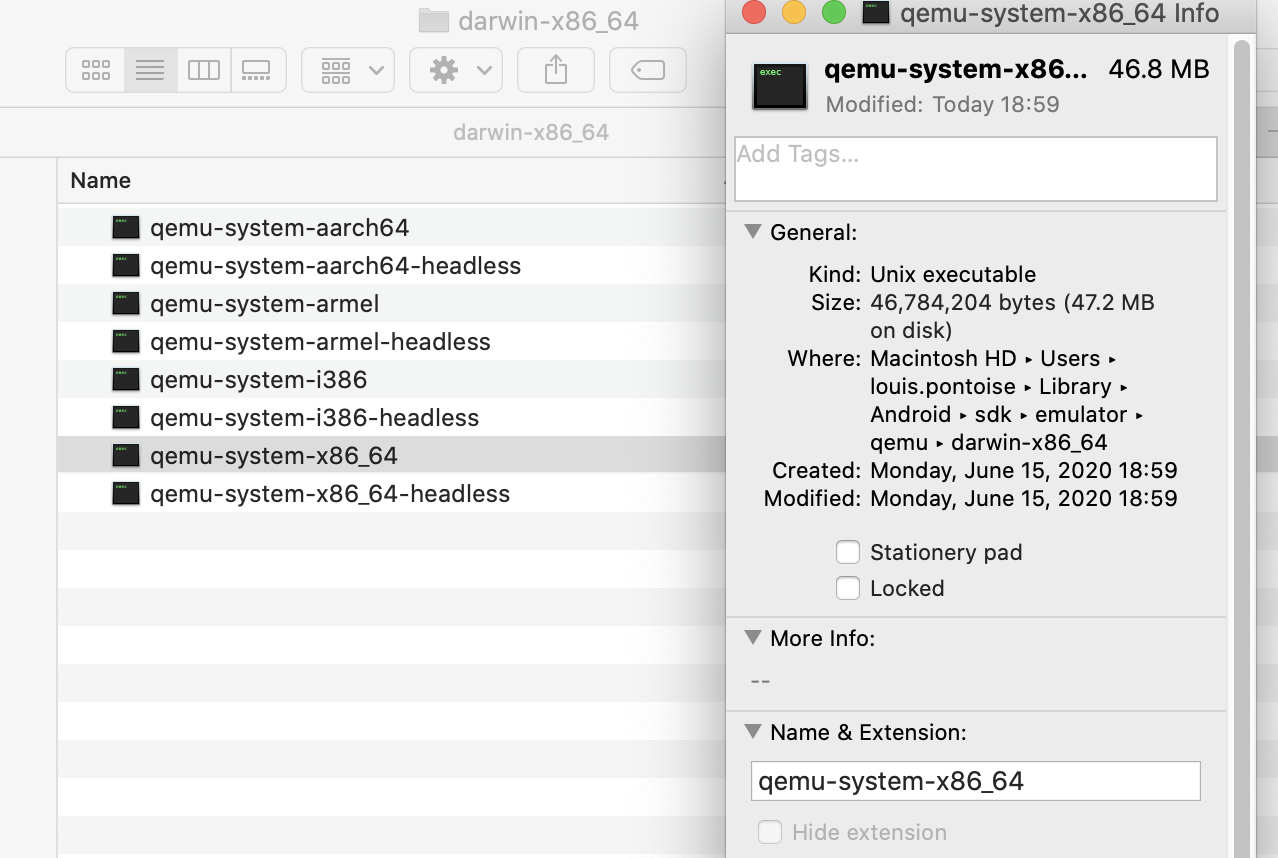Minimize the Info window
Viewport: 1278px width, 858px height.
tap(793, 13)
